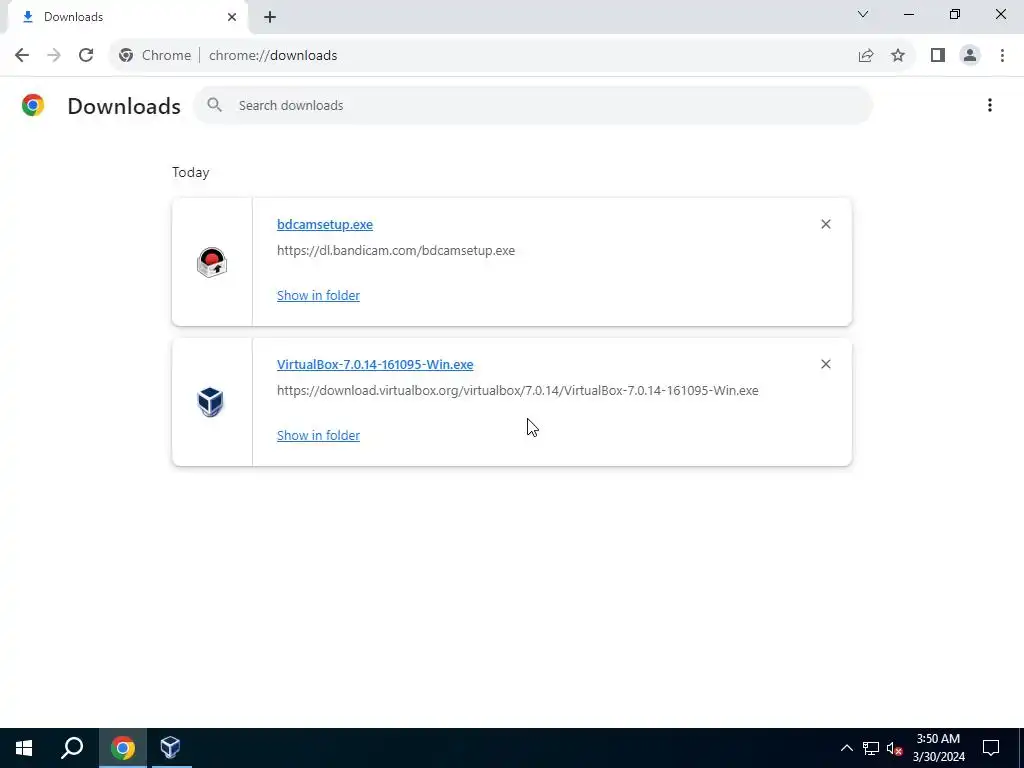Click the dl.bandicam.com source URL text
1024x768 pixels.
(396, 251)
